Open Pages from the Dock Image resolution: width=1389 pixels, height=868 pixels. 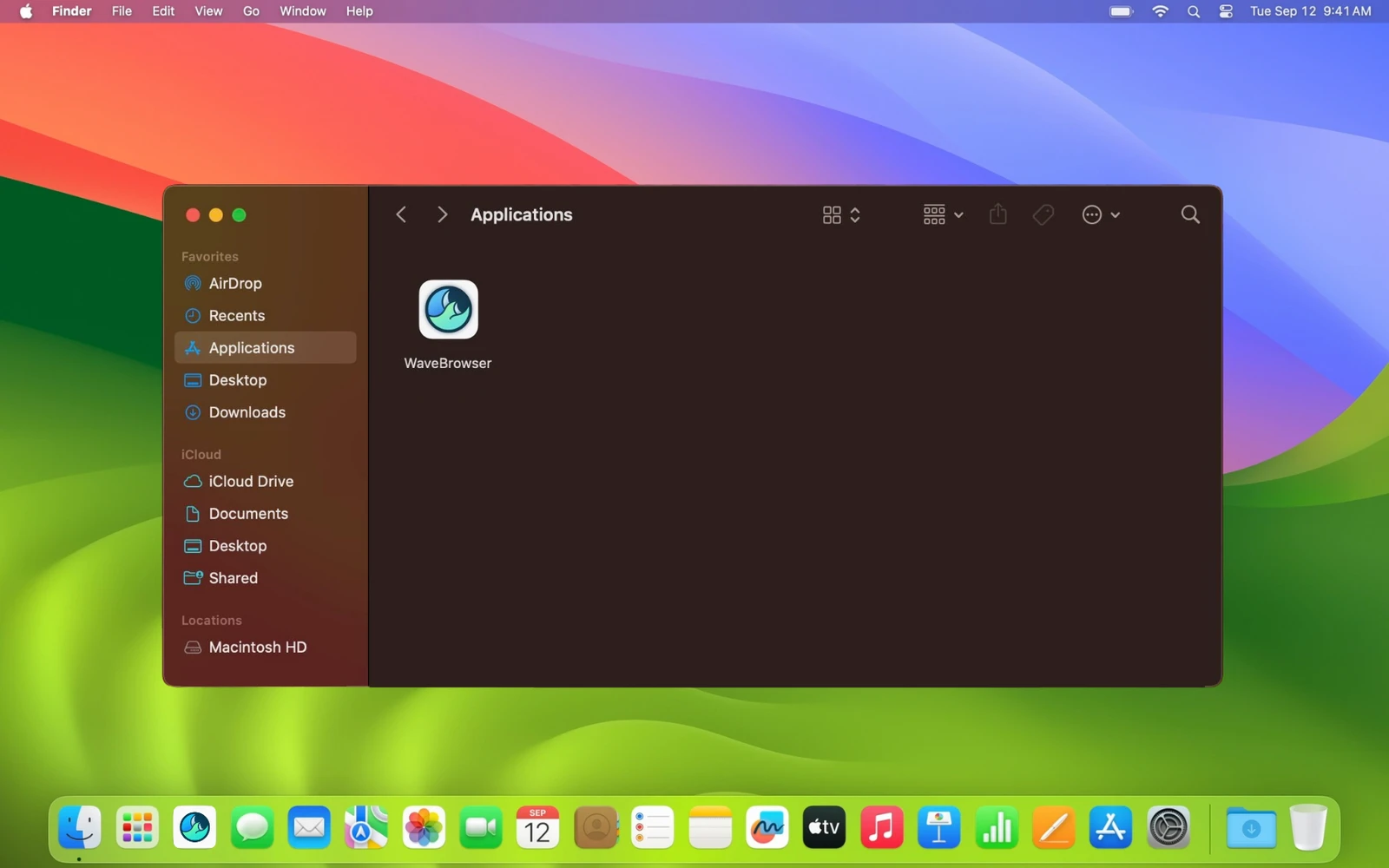(x=1054, y=827)
